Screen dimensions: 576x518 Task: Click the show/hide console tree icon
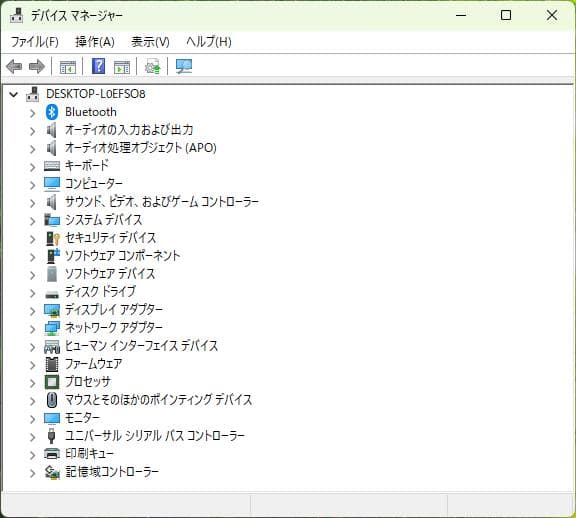pos(68,67)
